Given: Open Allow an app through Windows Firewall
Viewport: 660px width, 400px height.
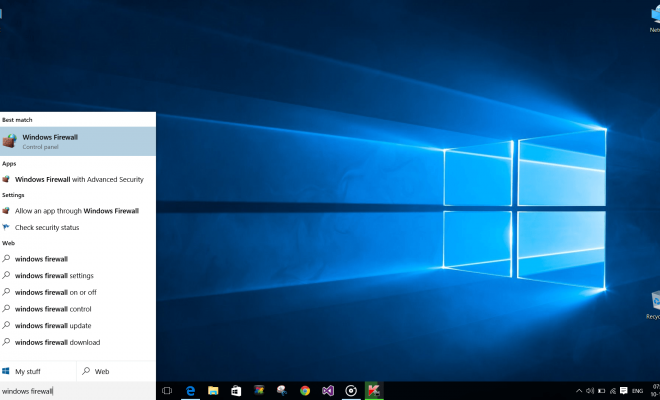Looking at the screenshot, I should click(x=78, y=211).
